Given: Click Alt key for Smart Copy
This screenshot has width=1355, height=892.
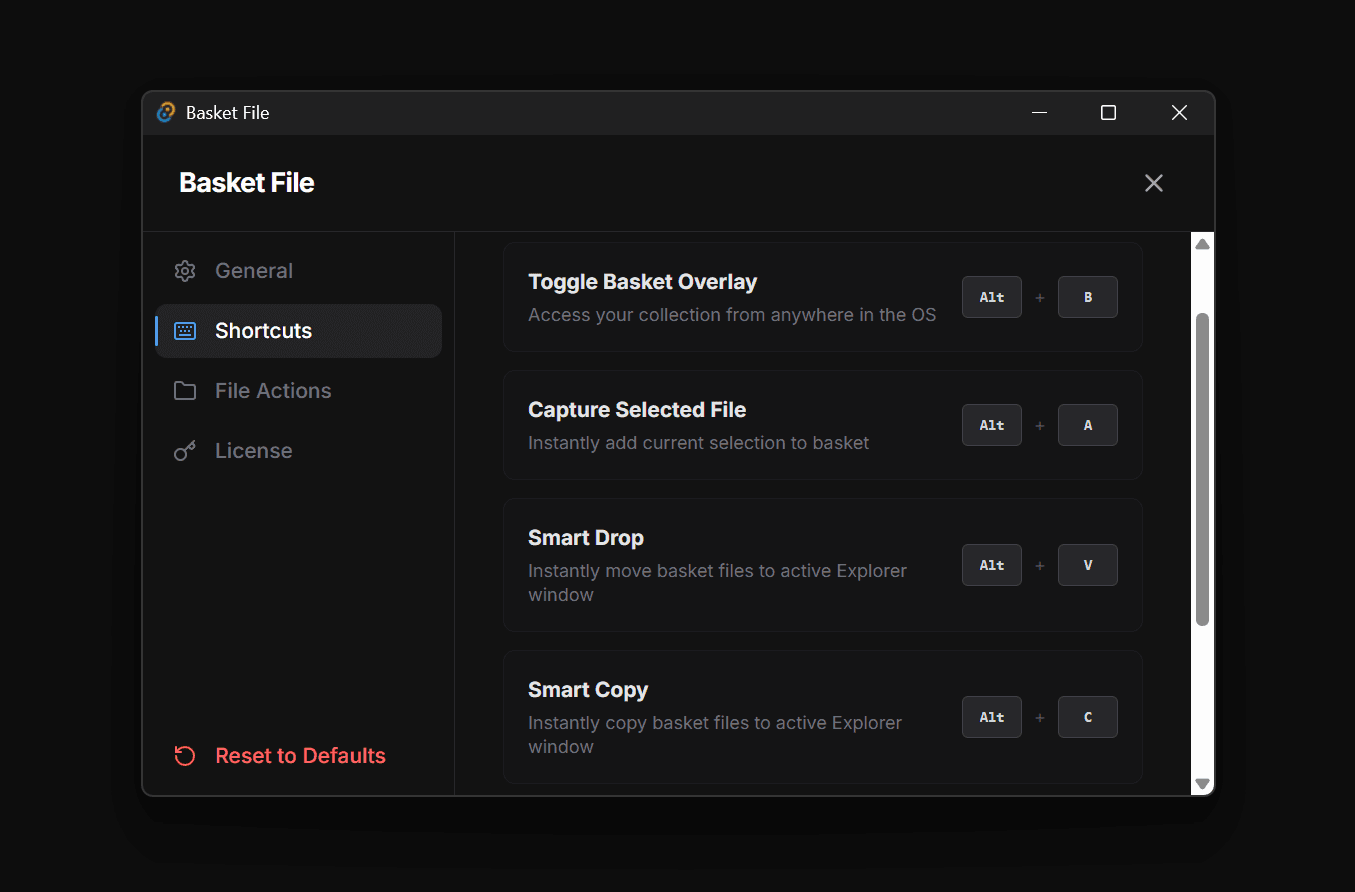Looking at the screenshot, I should coord(992,717).
